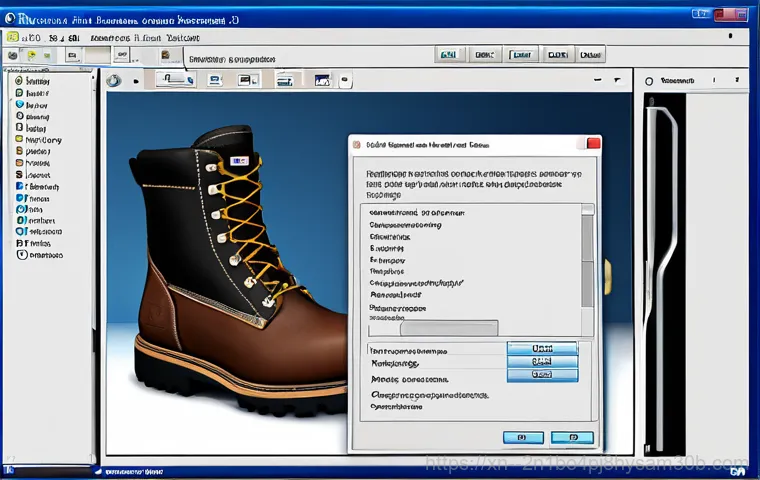
Task: Click the scroll-up arrow of the dialog list
Action: point(587,209)
